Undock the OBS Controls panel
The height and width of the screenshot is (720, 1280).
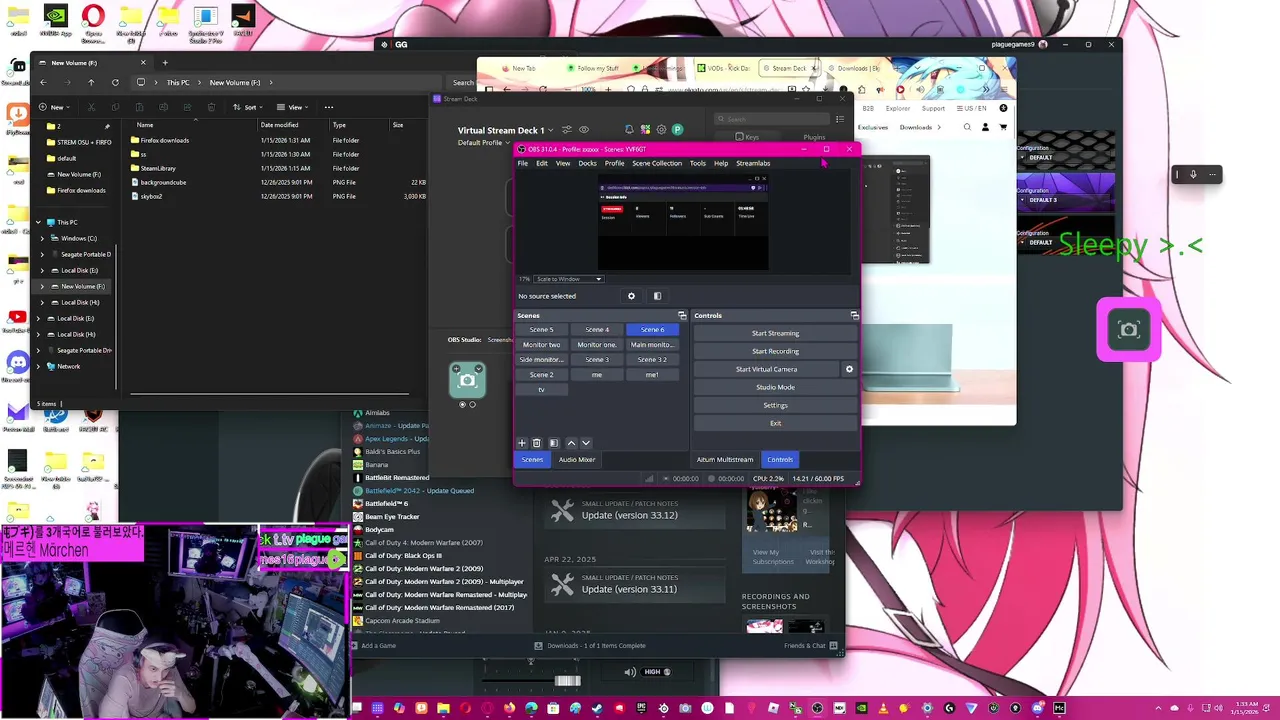[854, 315]
